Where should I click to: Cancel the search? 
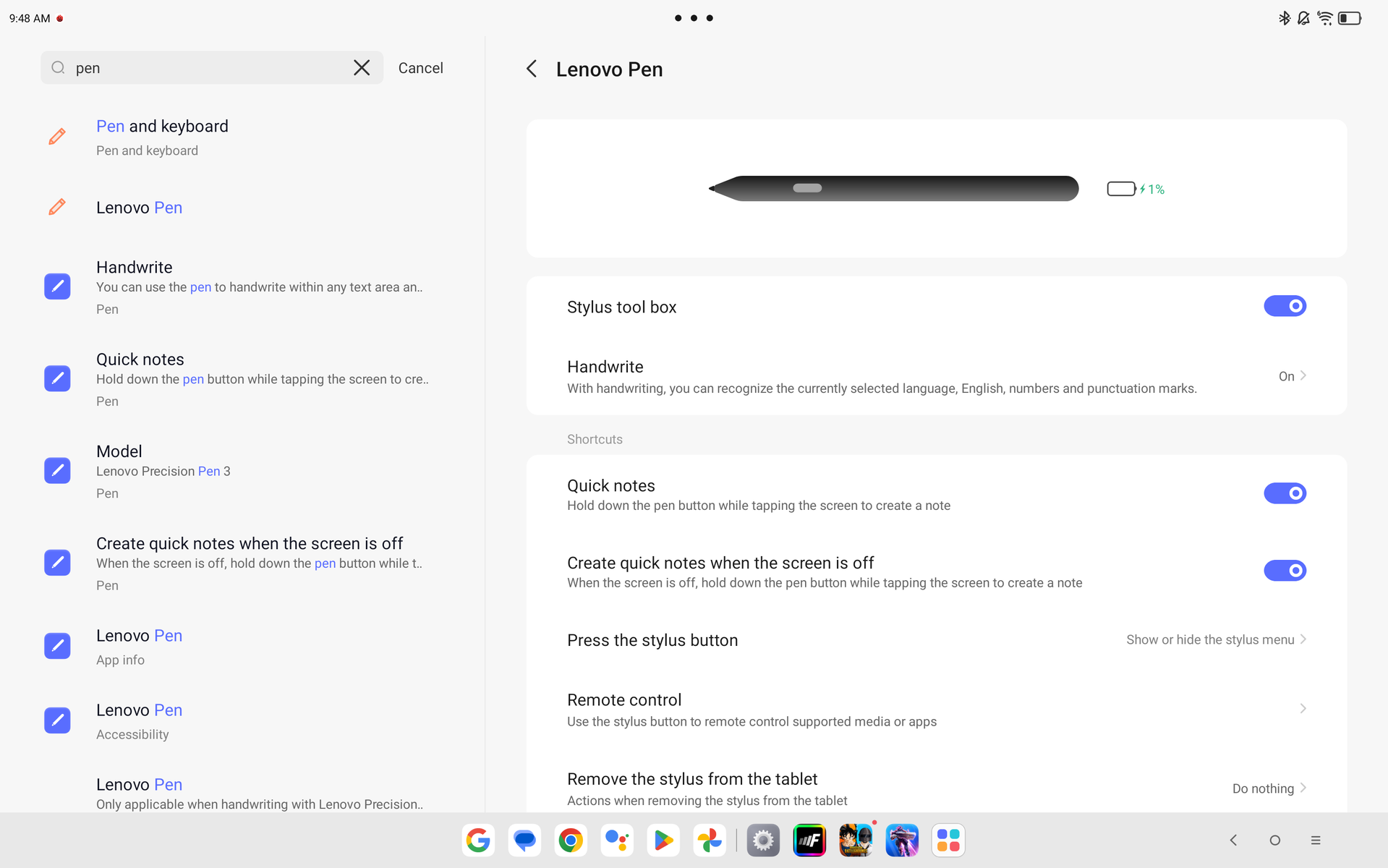pyautogui.click(x=421, y=68)
